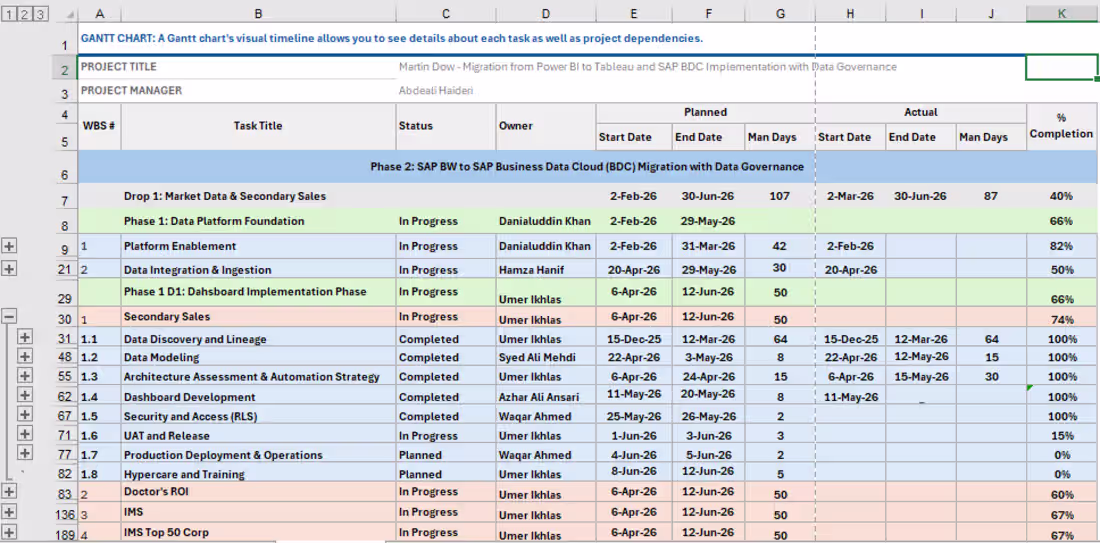Viewport: 1100px width, 543px height.
Task: Click Phase 1 D1: Dahsboard Implementation Phase cell
Action: pyautogui.click(x=258, y=293)
